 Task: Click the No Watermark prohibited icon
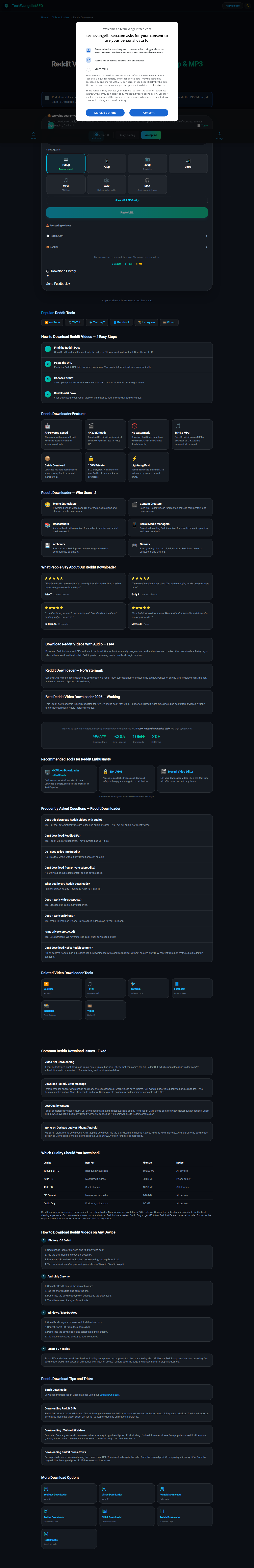pyautogui.click(x=134, y=426)
